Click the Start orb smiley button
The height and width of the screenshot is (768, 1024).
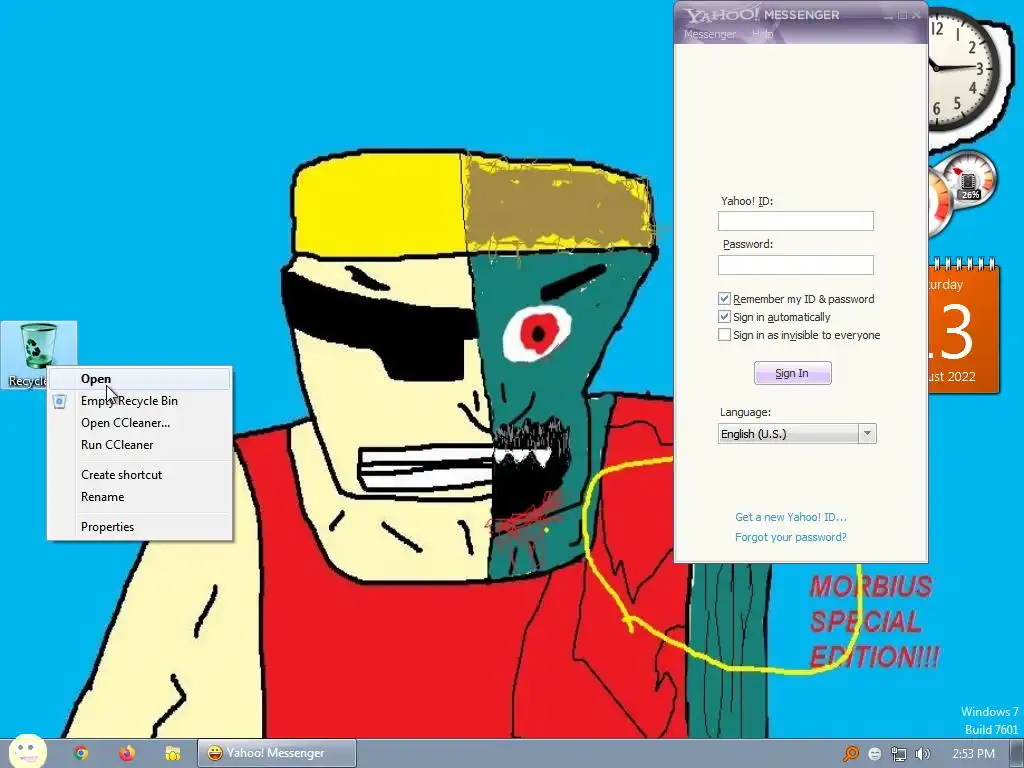(27, 751)
